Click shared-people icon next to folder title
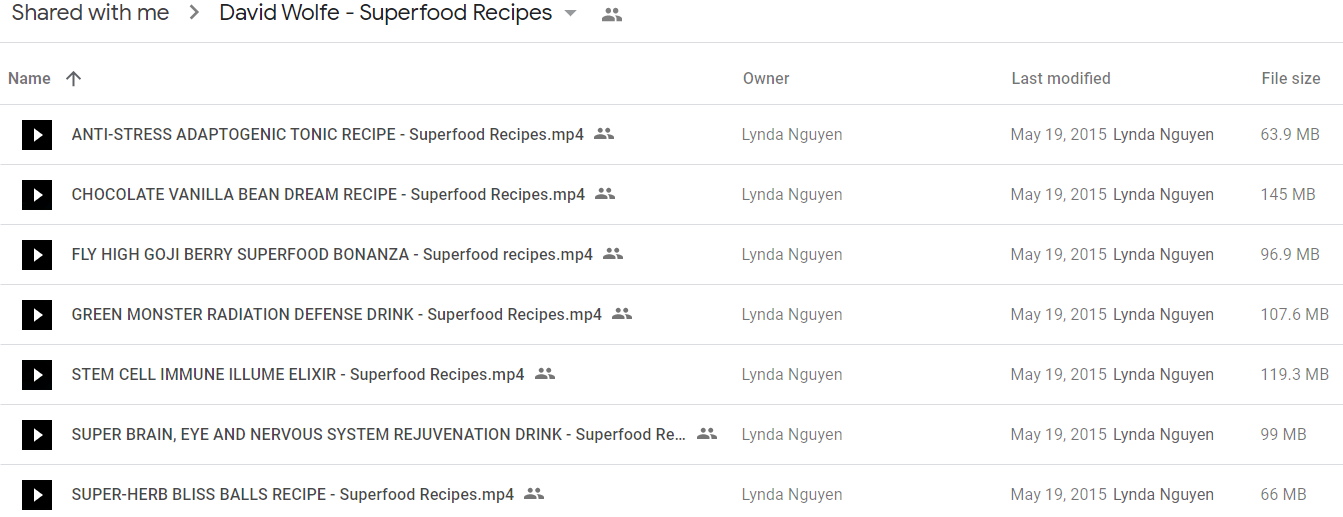This screenshot has width=1343, height=517. (x=612, y=15)
